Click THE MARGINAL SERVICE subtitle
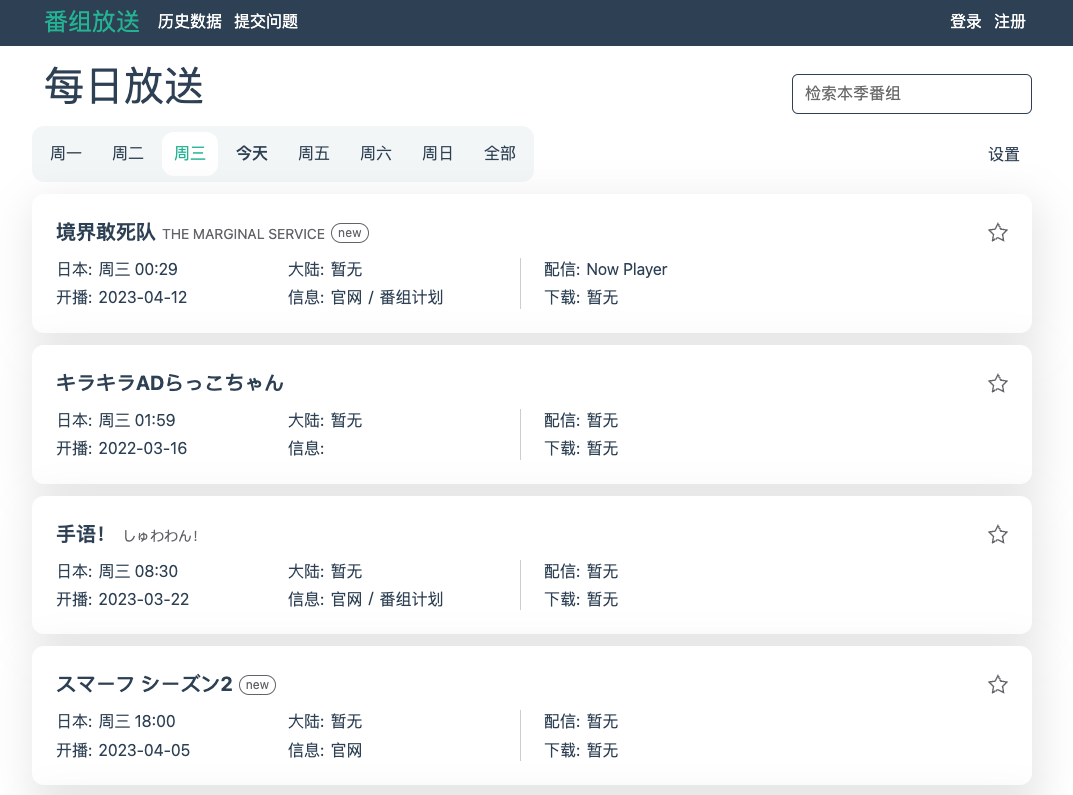 pyautogui.click(x=244, y=234)
